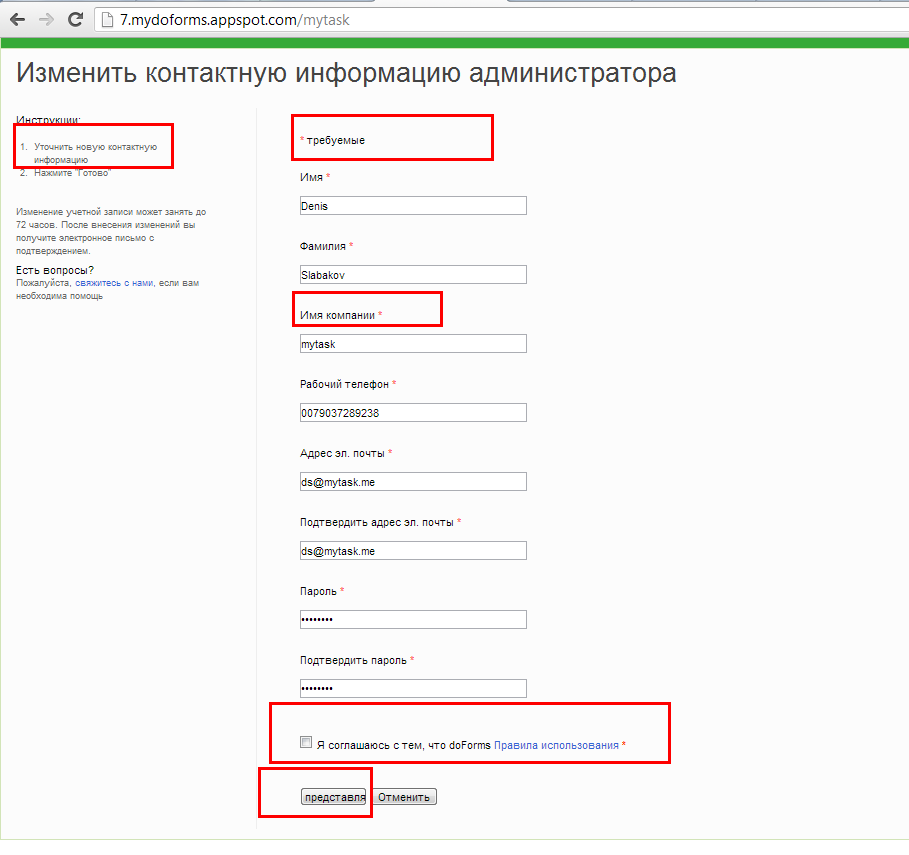Click the browser forward arrow
The width and height of the screenshot is (909, 855).
click(45, 19)
